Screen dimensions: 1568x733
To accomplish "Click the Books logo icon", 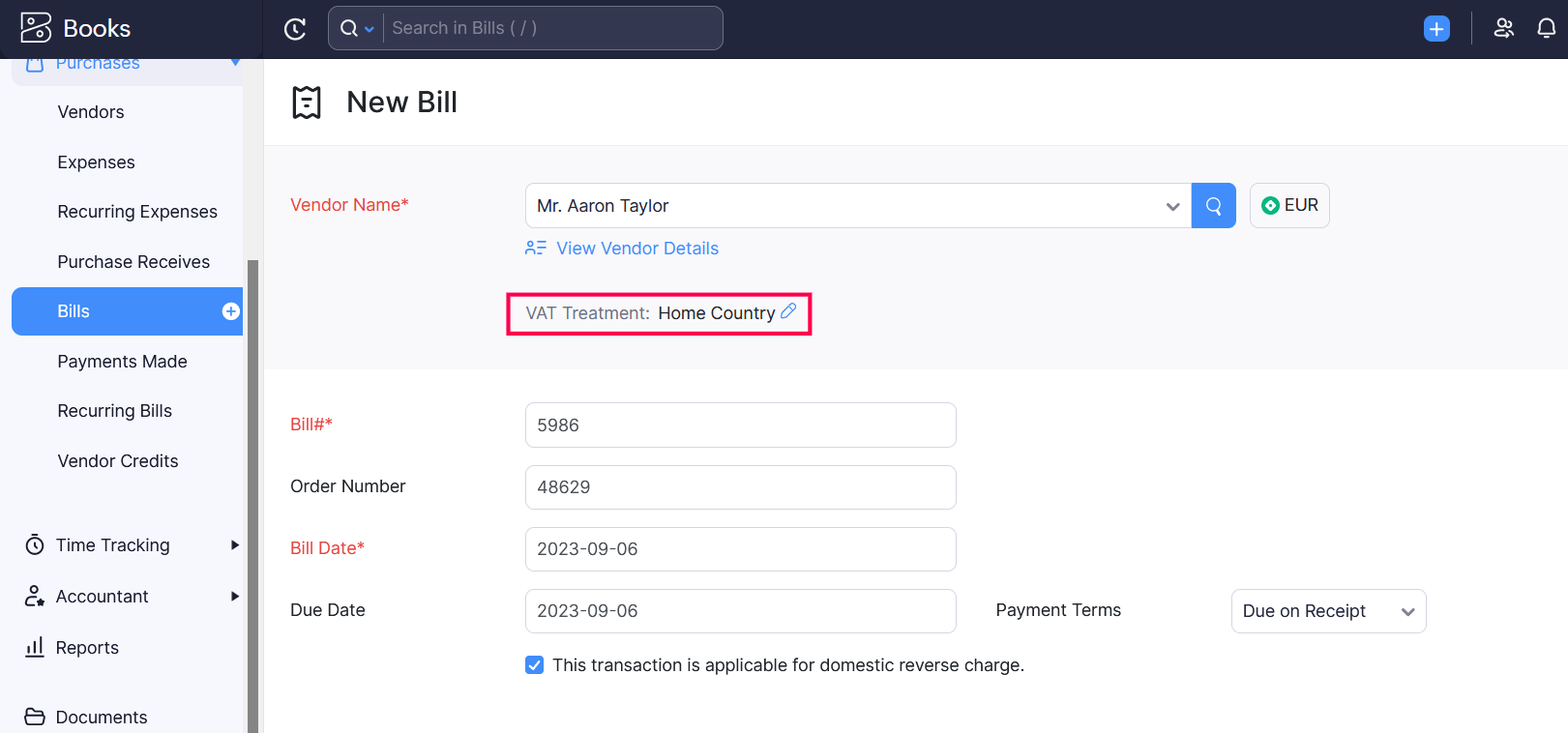I will pyautogui.click(x=35, y=27).
